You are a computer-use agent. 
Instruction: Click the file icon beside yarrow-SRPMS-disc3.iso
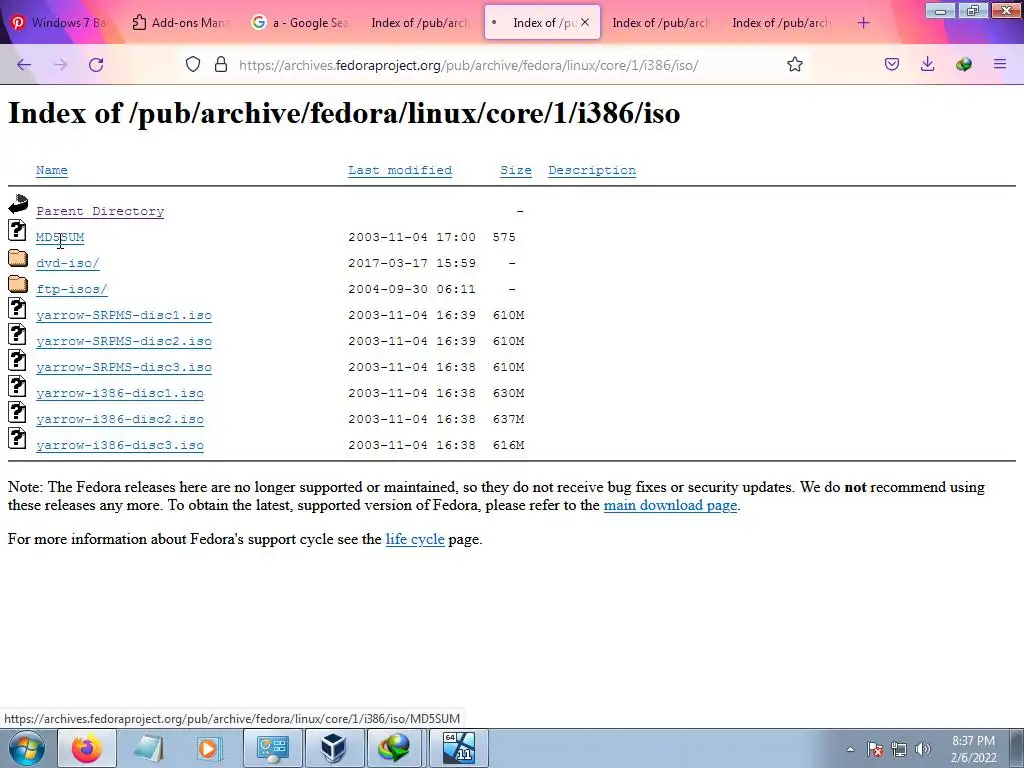[18, 360]
